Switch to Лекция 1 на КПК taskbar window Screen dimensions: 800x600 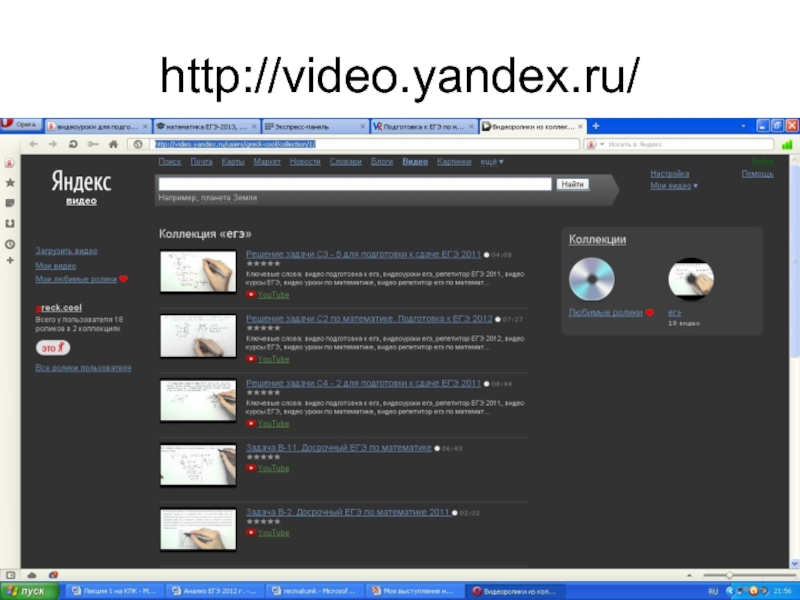pos(114,591)
